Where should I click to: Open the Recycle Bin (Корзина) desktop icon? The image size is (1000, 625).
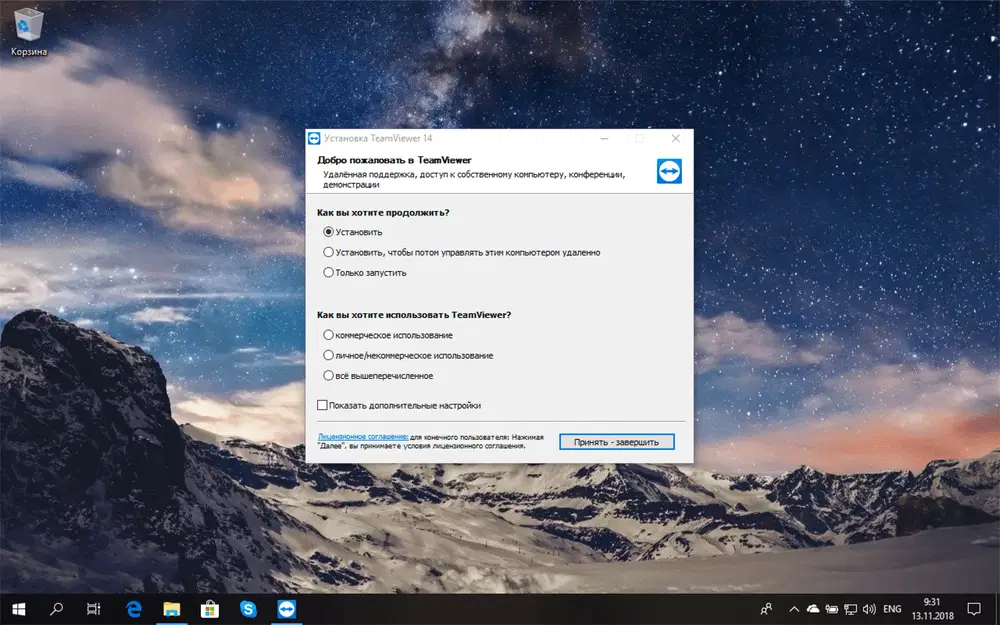coord(28,31)
